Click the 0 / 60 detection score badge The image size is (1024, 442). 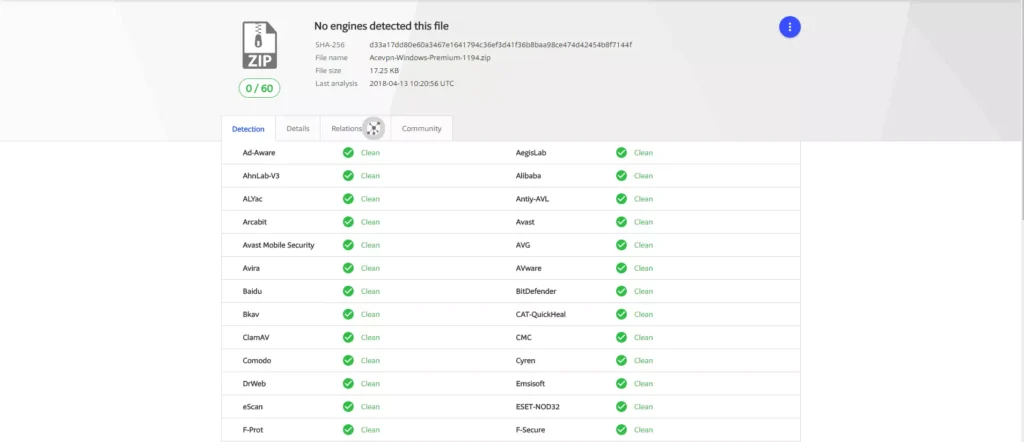pyautogui.click(x=259, y=88)
